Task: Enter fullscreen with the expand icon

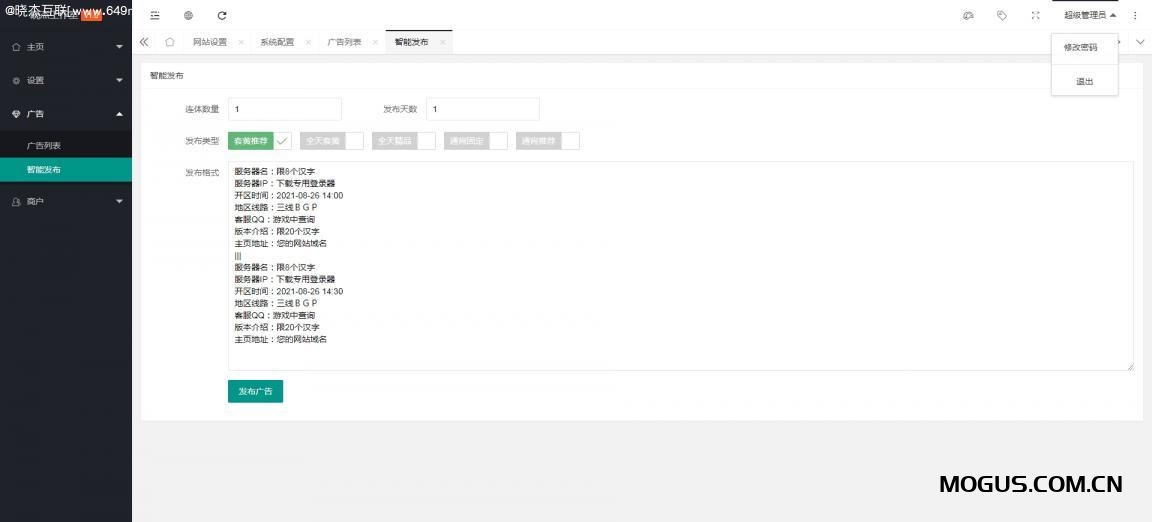Action: pyautogui.click(x=1035, y=15)
